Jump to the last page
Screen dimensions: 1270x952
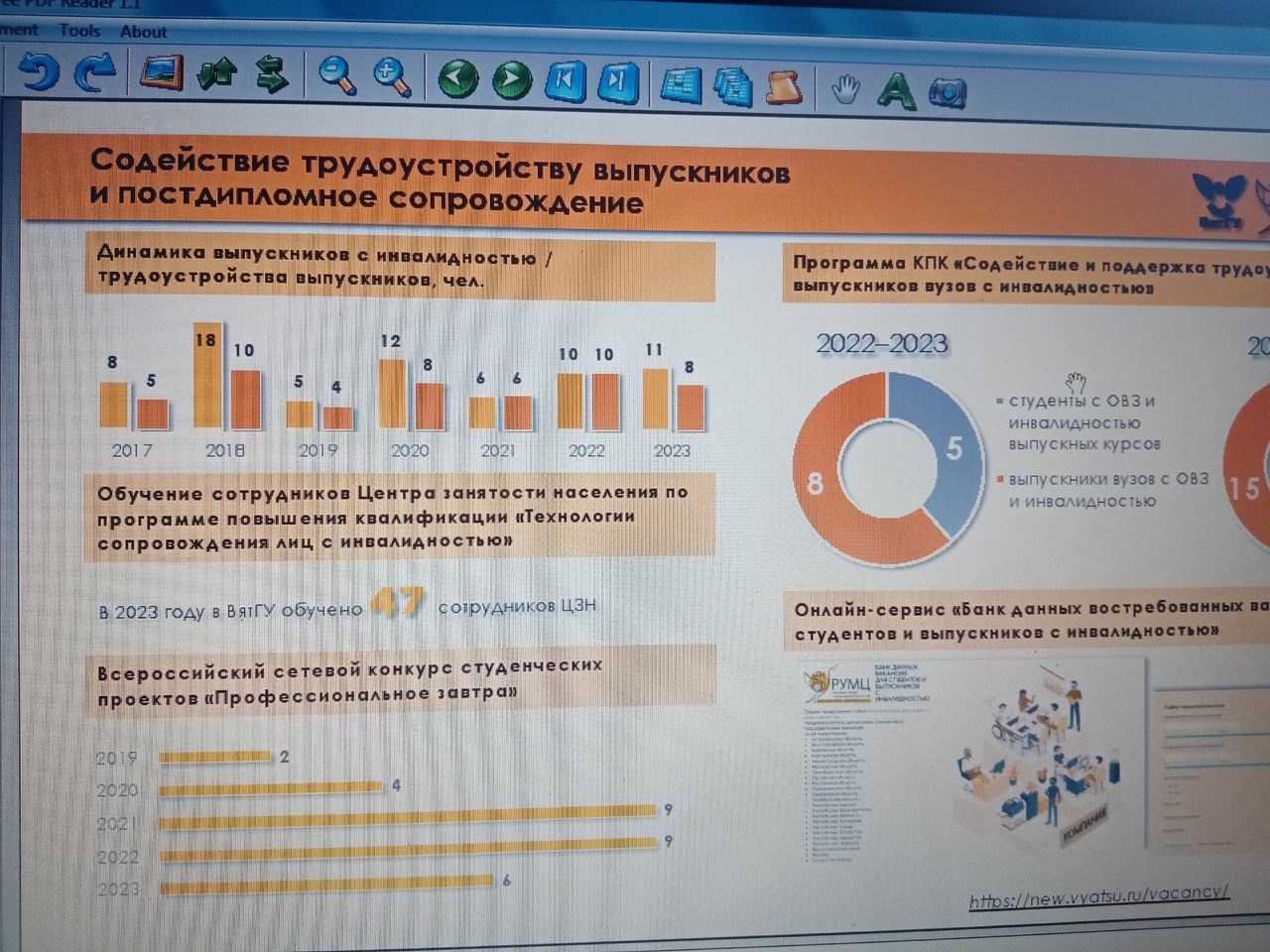click(618, 82)
